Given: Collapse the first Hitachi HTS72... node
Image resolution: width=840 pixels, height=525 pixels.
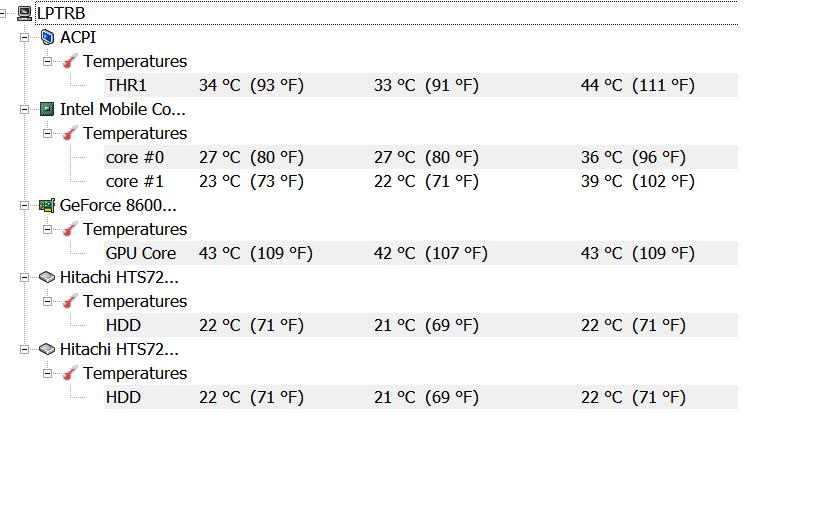Looking at the screenshot, I should click(25, 277).
